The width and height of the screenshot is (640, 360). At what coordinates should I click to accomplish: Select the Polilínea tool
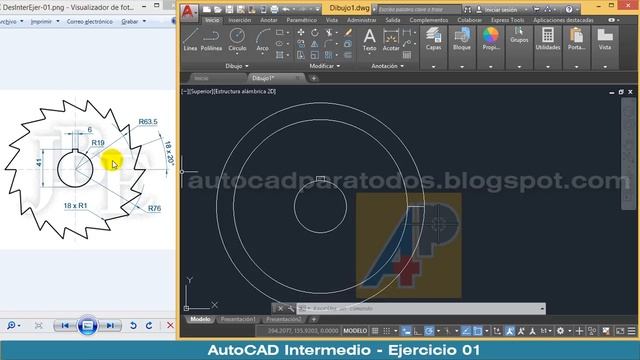tap(211, 40)
